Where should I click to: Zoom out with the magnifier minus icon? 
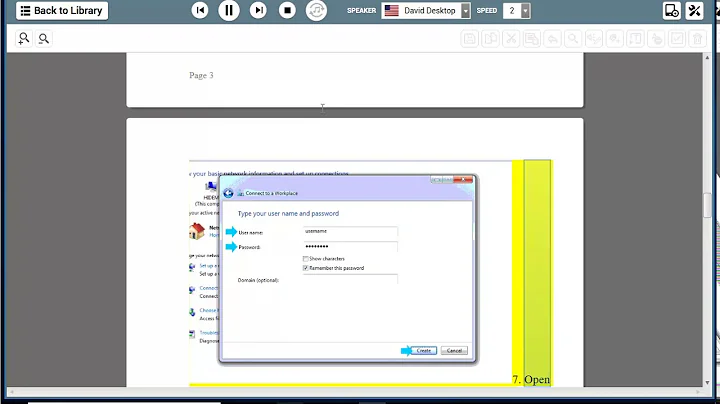pos(44,39)
